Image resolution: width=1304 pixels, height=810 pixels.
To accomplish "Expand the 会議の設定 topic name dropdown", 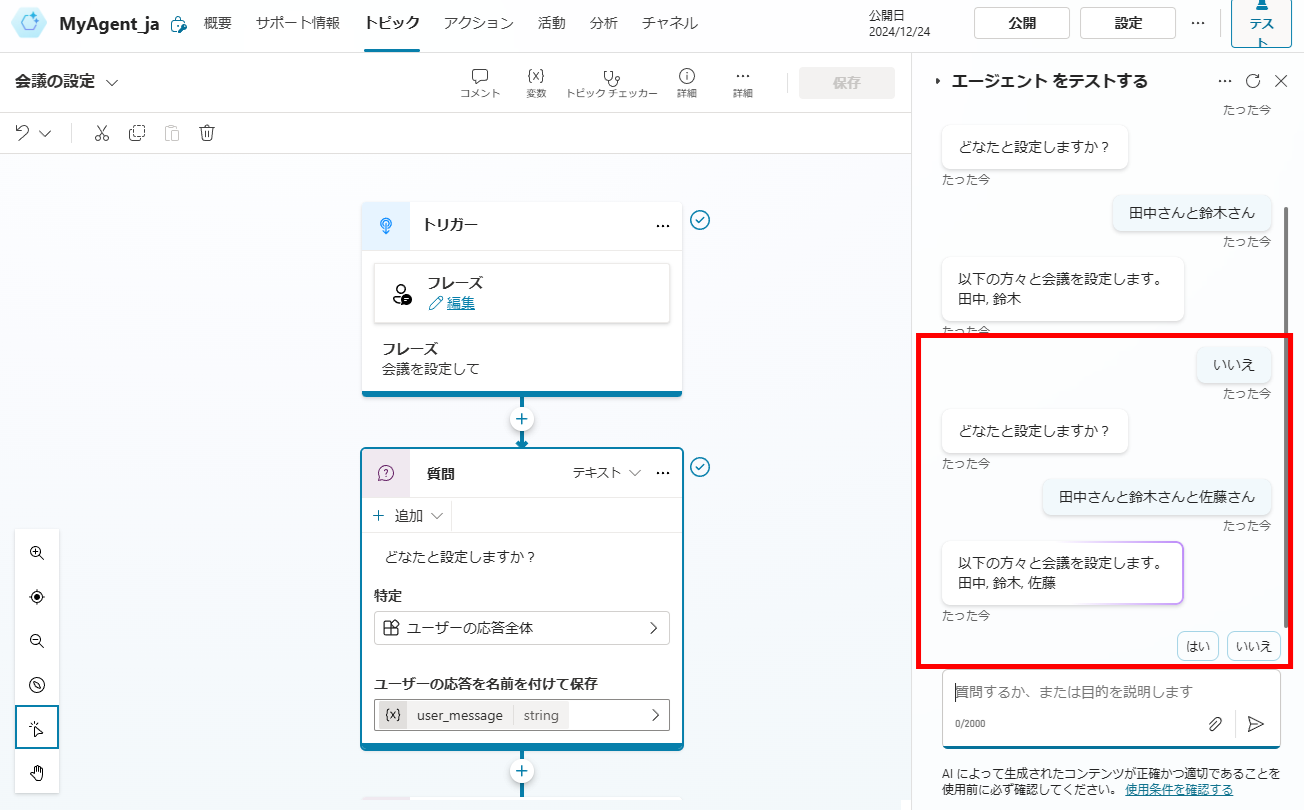I will coord(112,82).
